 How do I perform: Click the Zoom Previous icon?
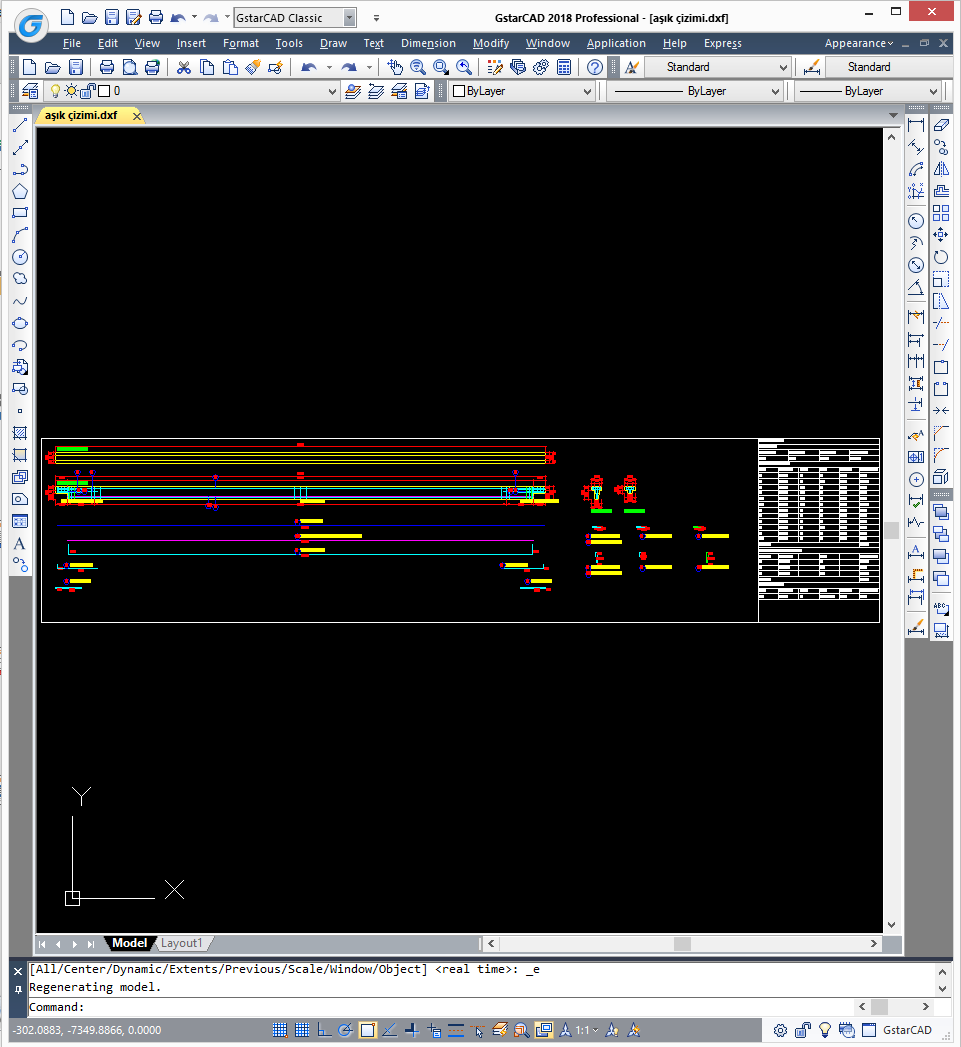coord(463,67)
